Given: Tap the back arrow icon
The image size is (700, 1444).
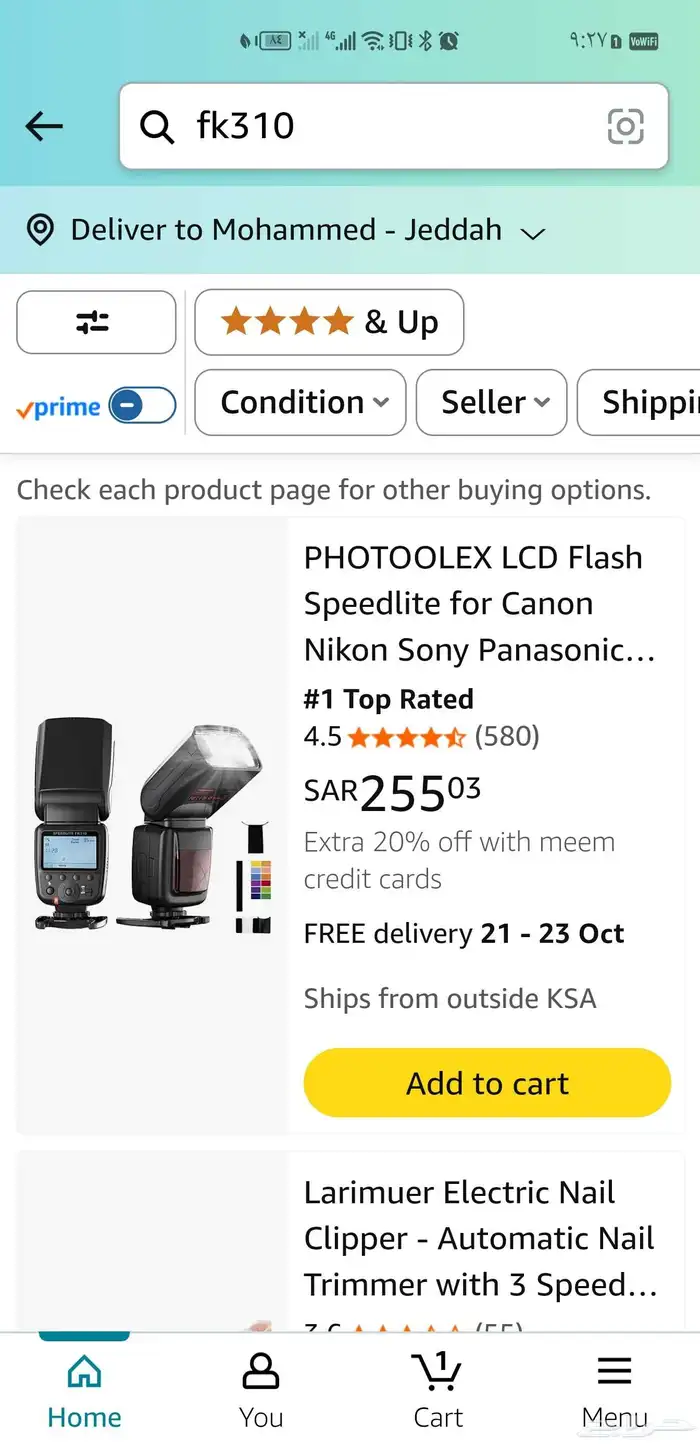Looking at the screenshot, I should coord(44,126).
